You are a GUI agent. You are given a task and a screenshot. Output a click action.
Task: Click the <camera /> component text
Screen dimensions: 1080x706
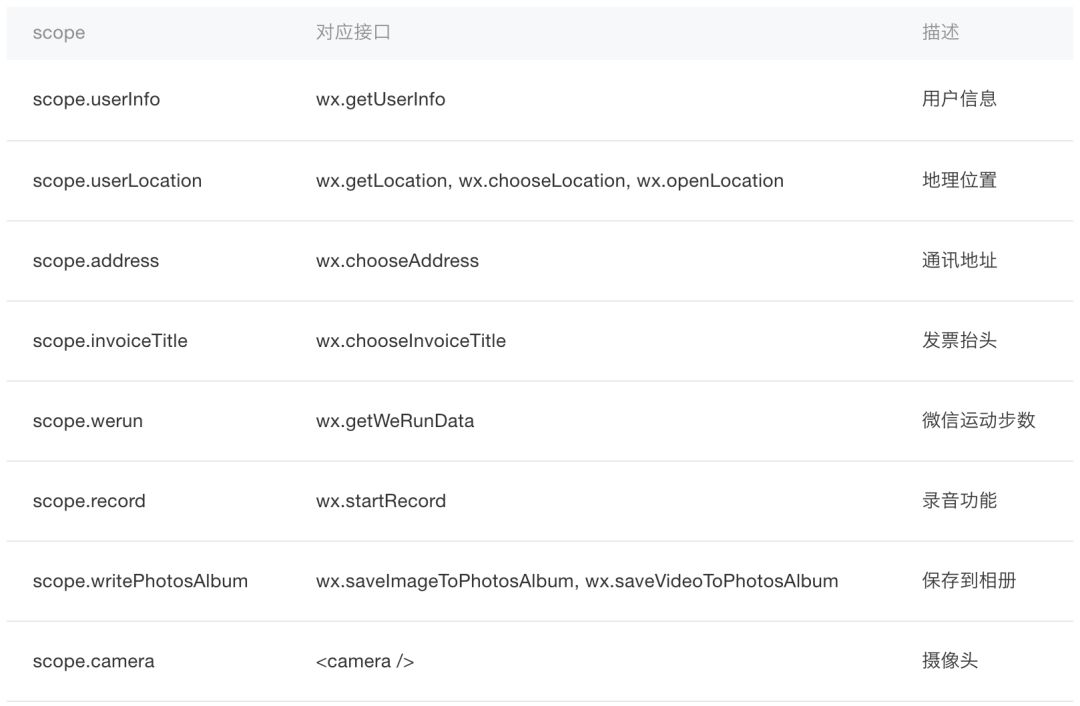[x=365, y=661]
